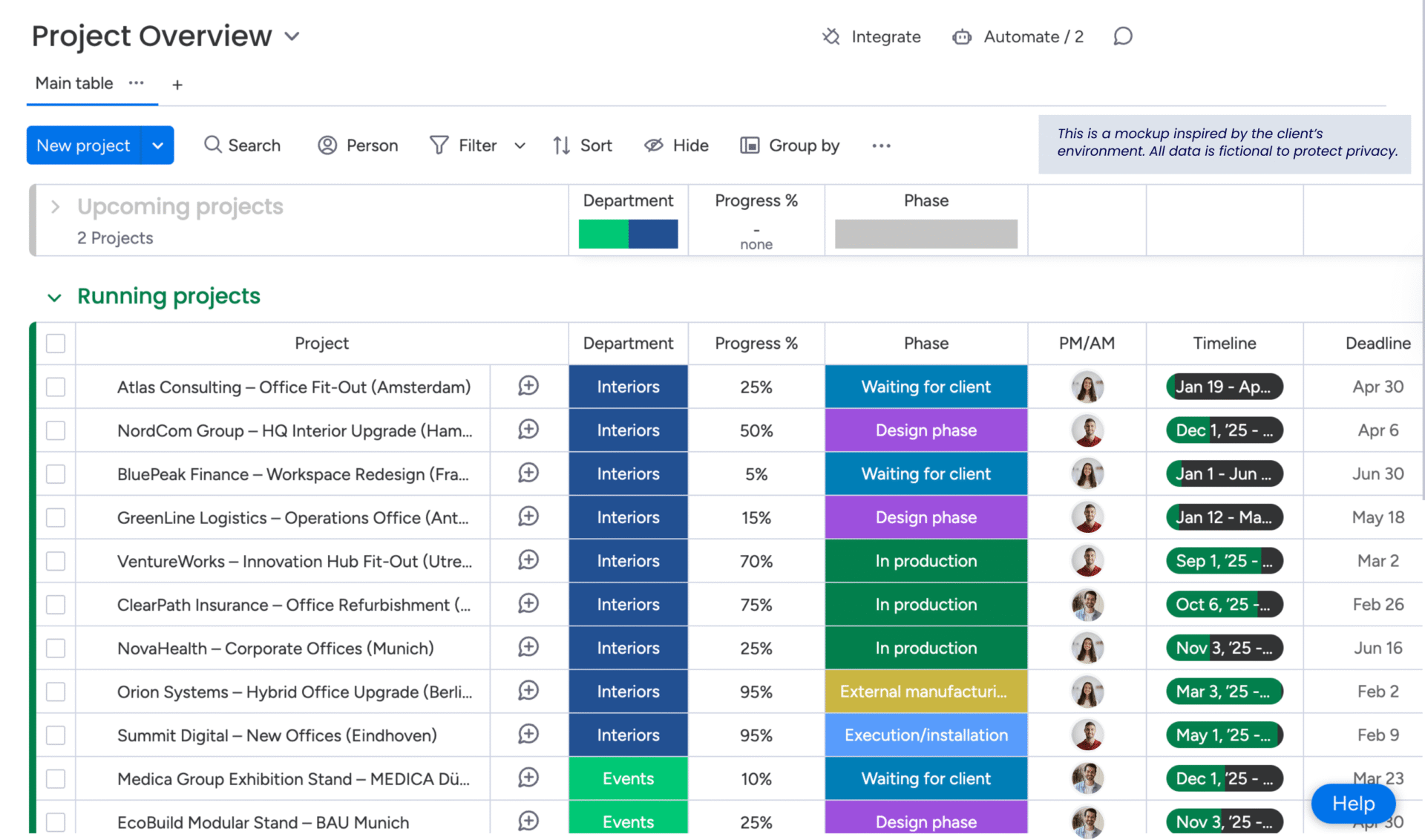Click External manufacturing phase label for Orion
The image size is (1425, 840).
pos(926,692)
